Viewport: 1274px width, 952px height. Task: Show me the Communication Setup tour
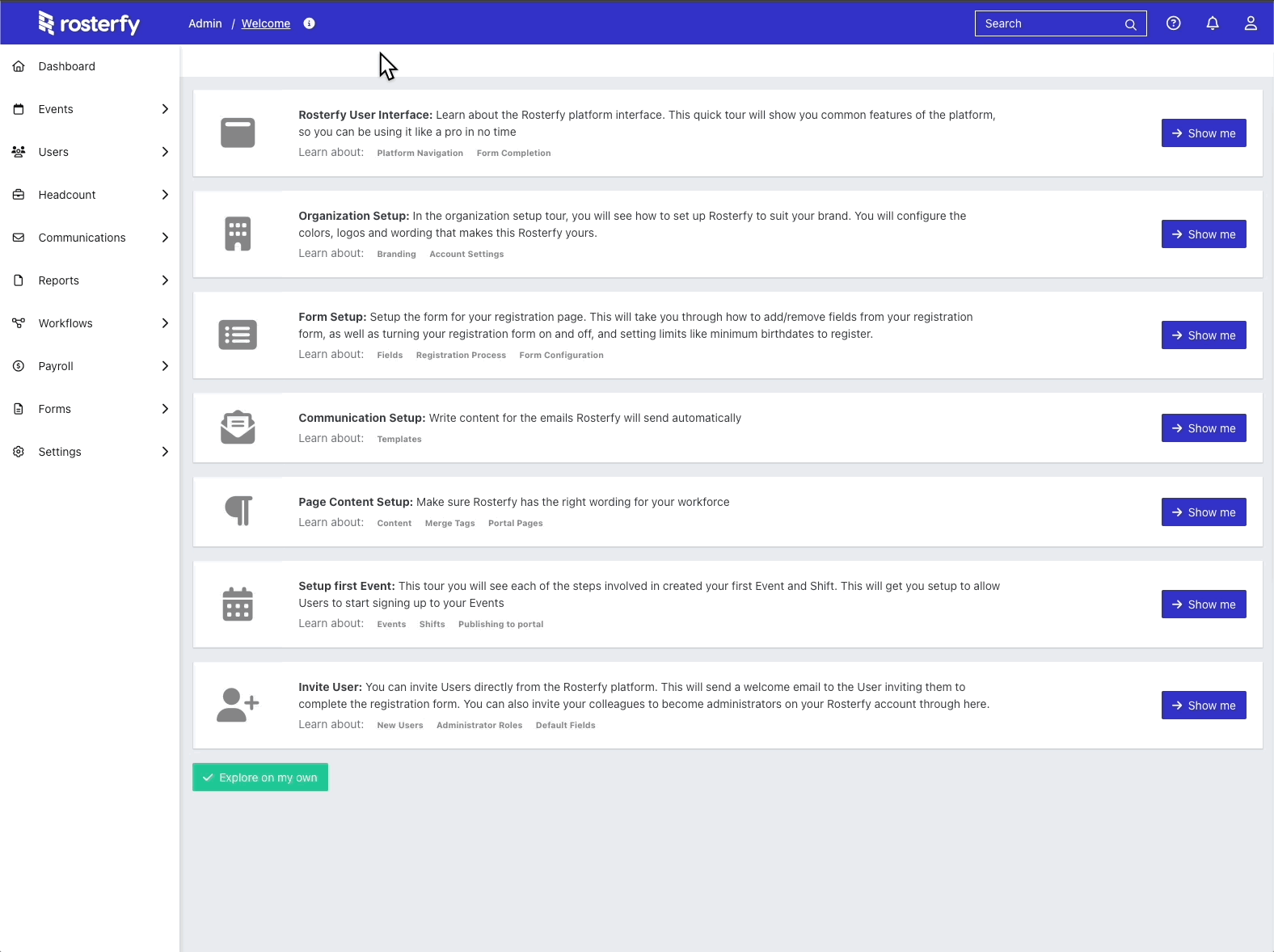pyautogui.click(x=1204, y=428)
